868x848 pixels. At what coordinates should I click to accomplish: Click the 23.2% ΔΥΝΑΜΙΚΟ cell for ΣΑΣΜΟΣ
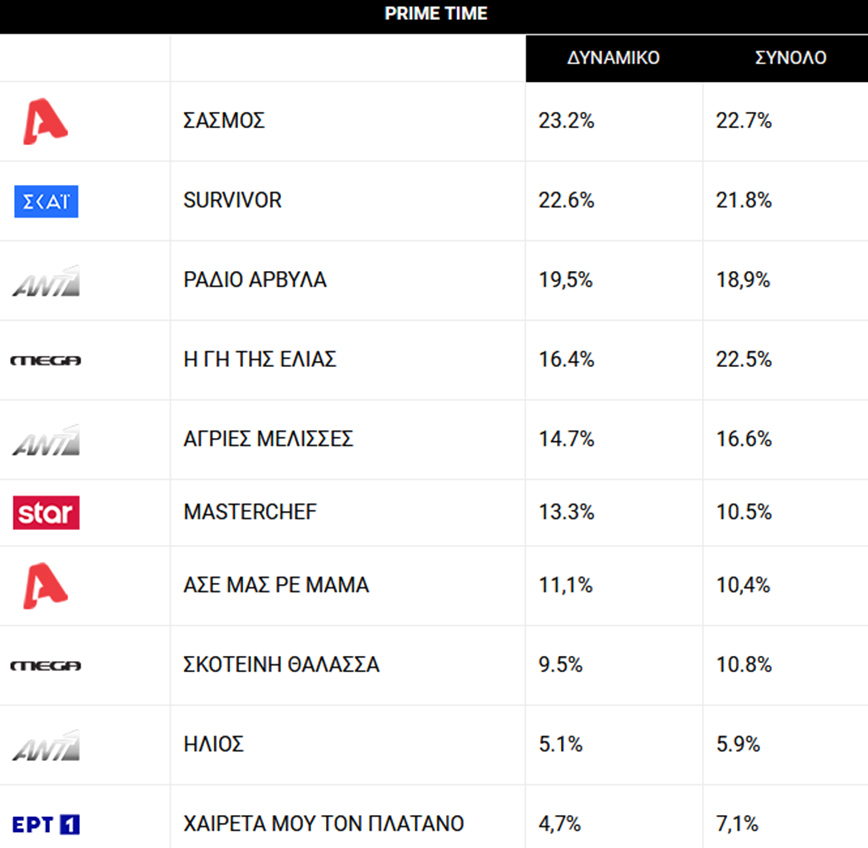pos(566,121)
